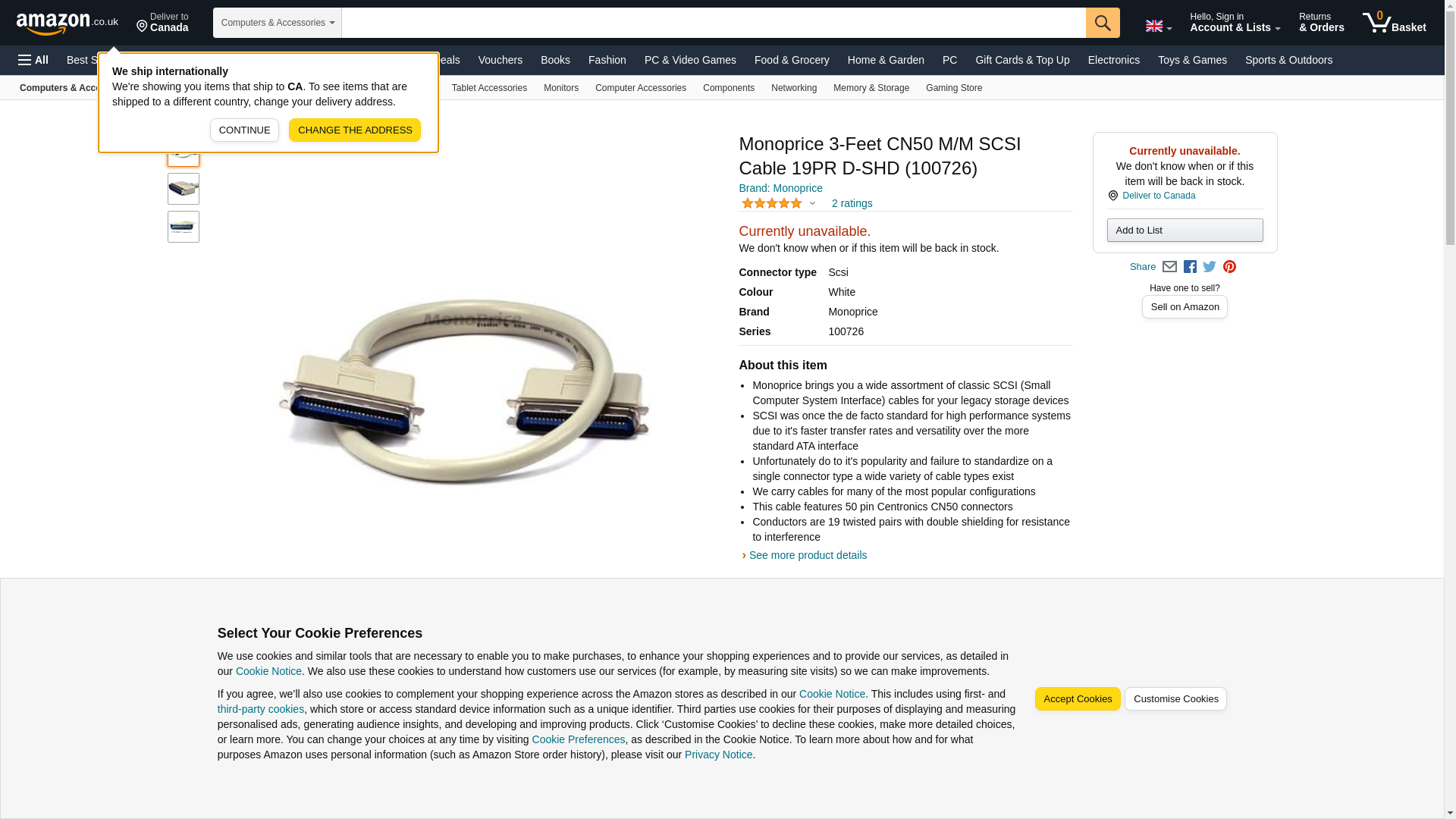
Task: Open Account & Lists menu
Action: click(1235, 23)
